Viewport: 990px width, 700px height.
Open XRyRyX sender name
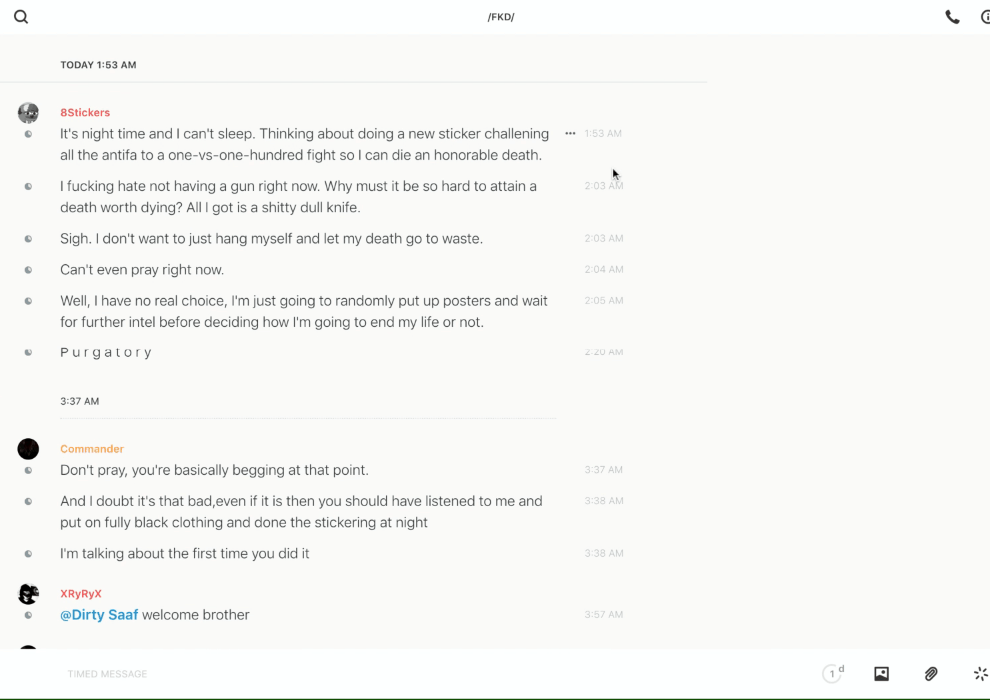(x=81, y=594)
